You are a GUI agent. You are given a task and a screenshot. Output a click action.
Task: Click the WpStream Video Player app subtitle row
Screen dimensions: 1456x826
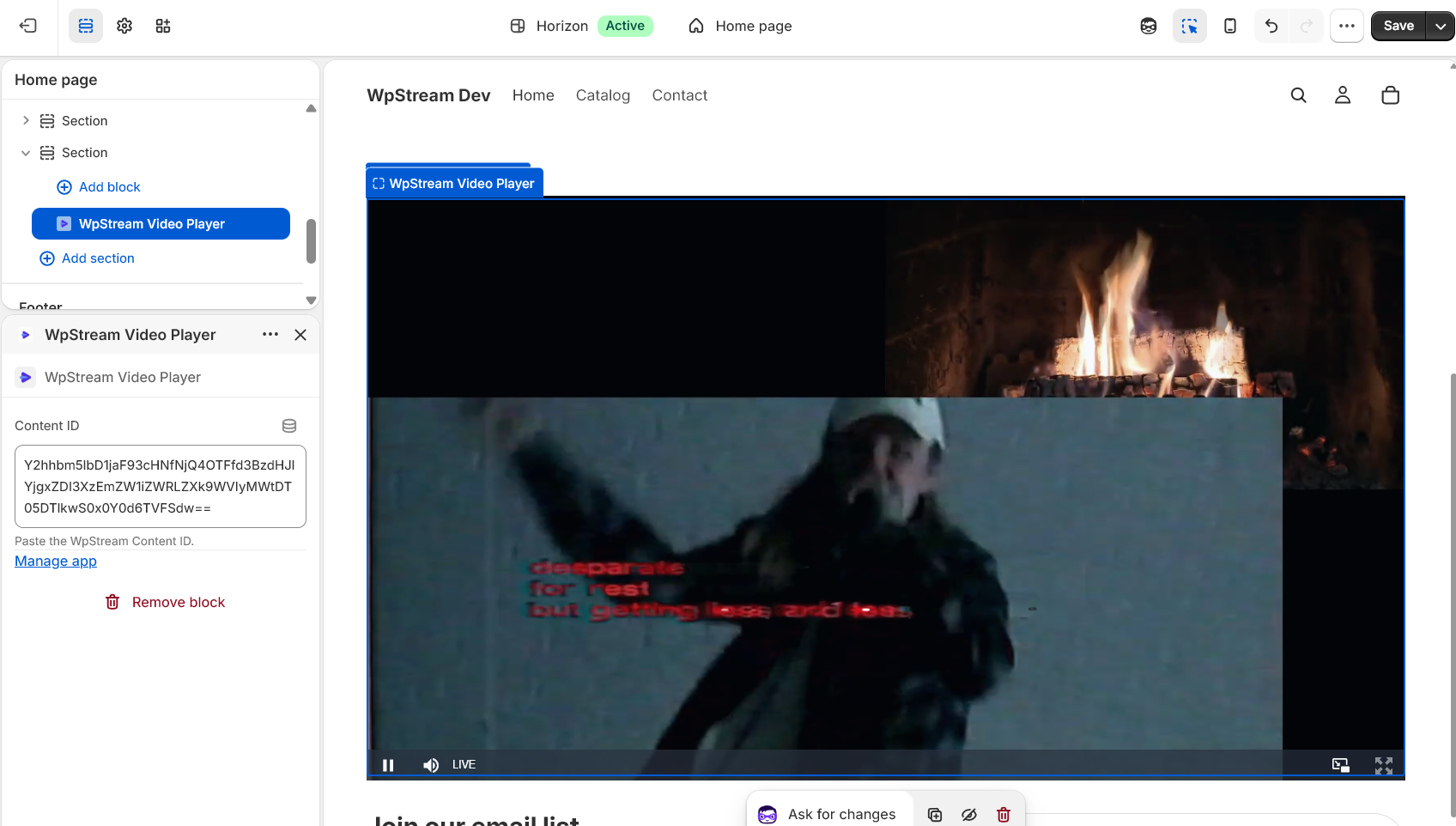[161, 377]
